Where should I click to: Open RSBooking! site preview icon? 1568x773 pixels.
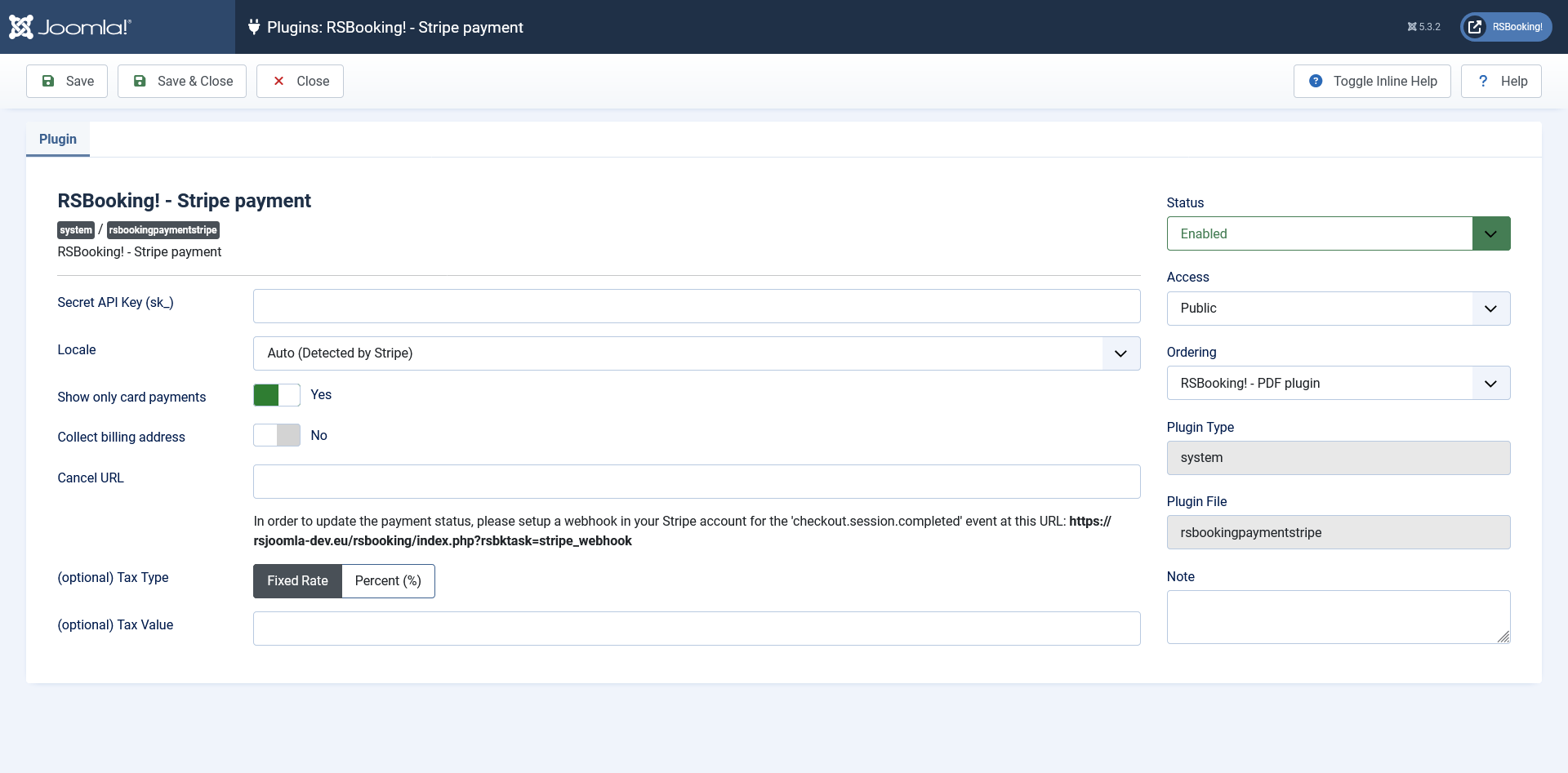[1475, 27]
